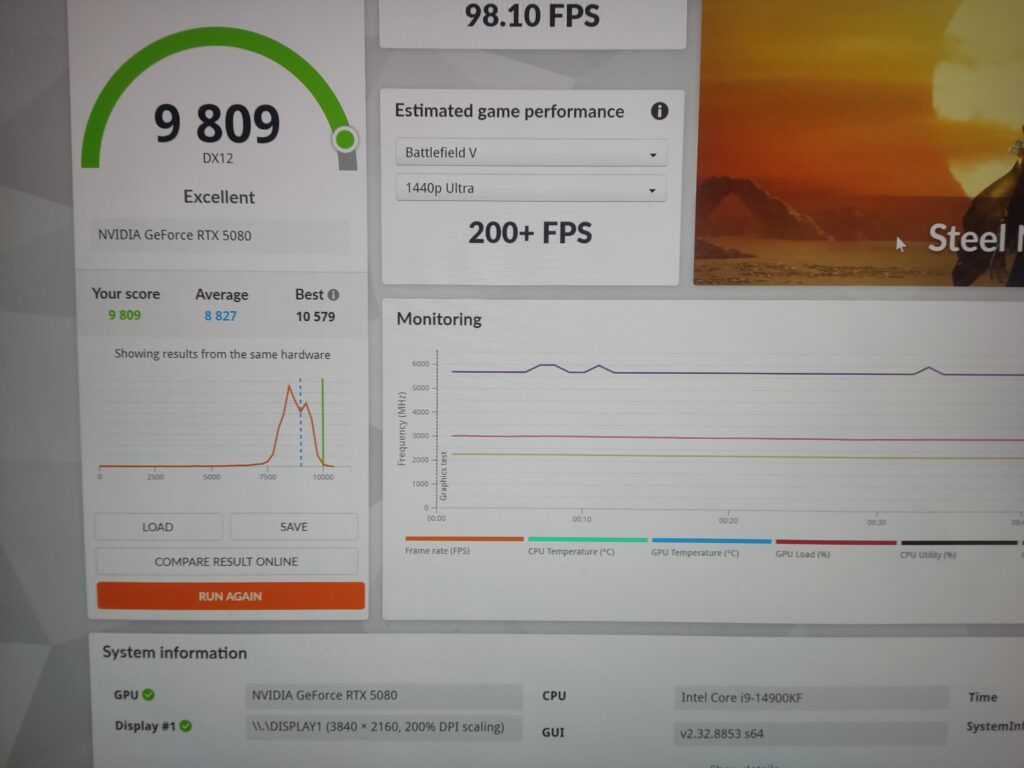Click the score gauge indicator knob
This screenshot has height=768, width=1024.
(345, 139)
